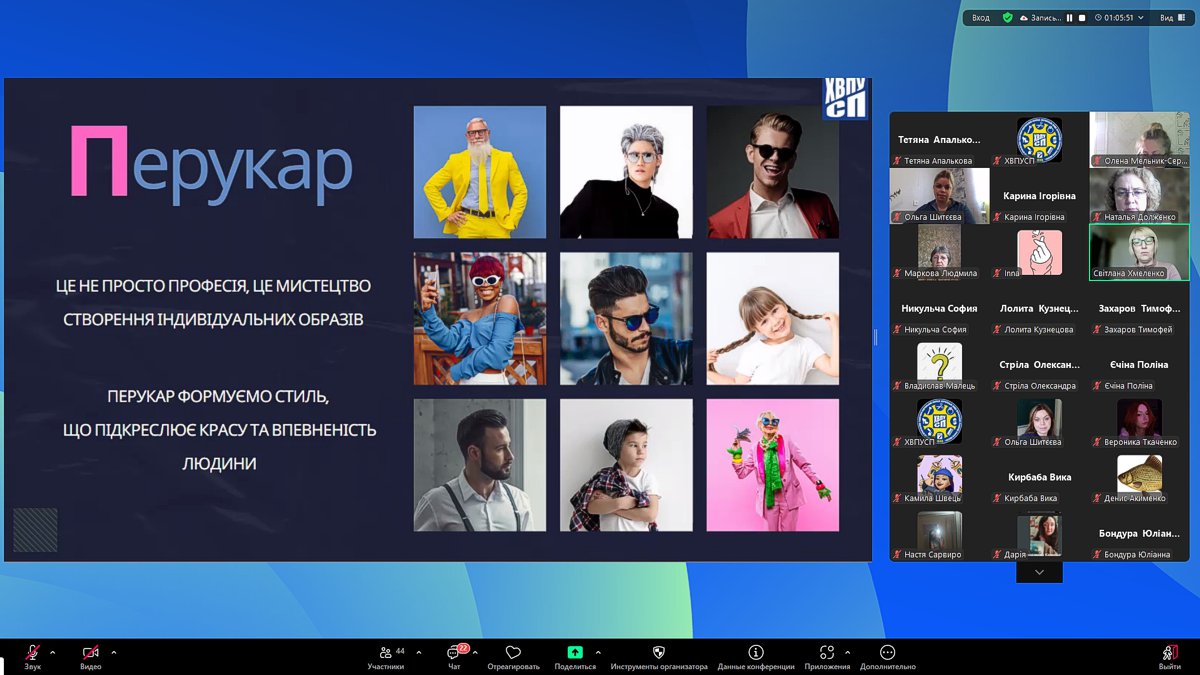This screenshot has width=1200, height=675.
Task: Click slide text ПЕРУКАР ФОРМУЄМО СТИЛЬ
Action: [x=218, y=397]
